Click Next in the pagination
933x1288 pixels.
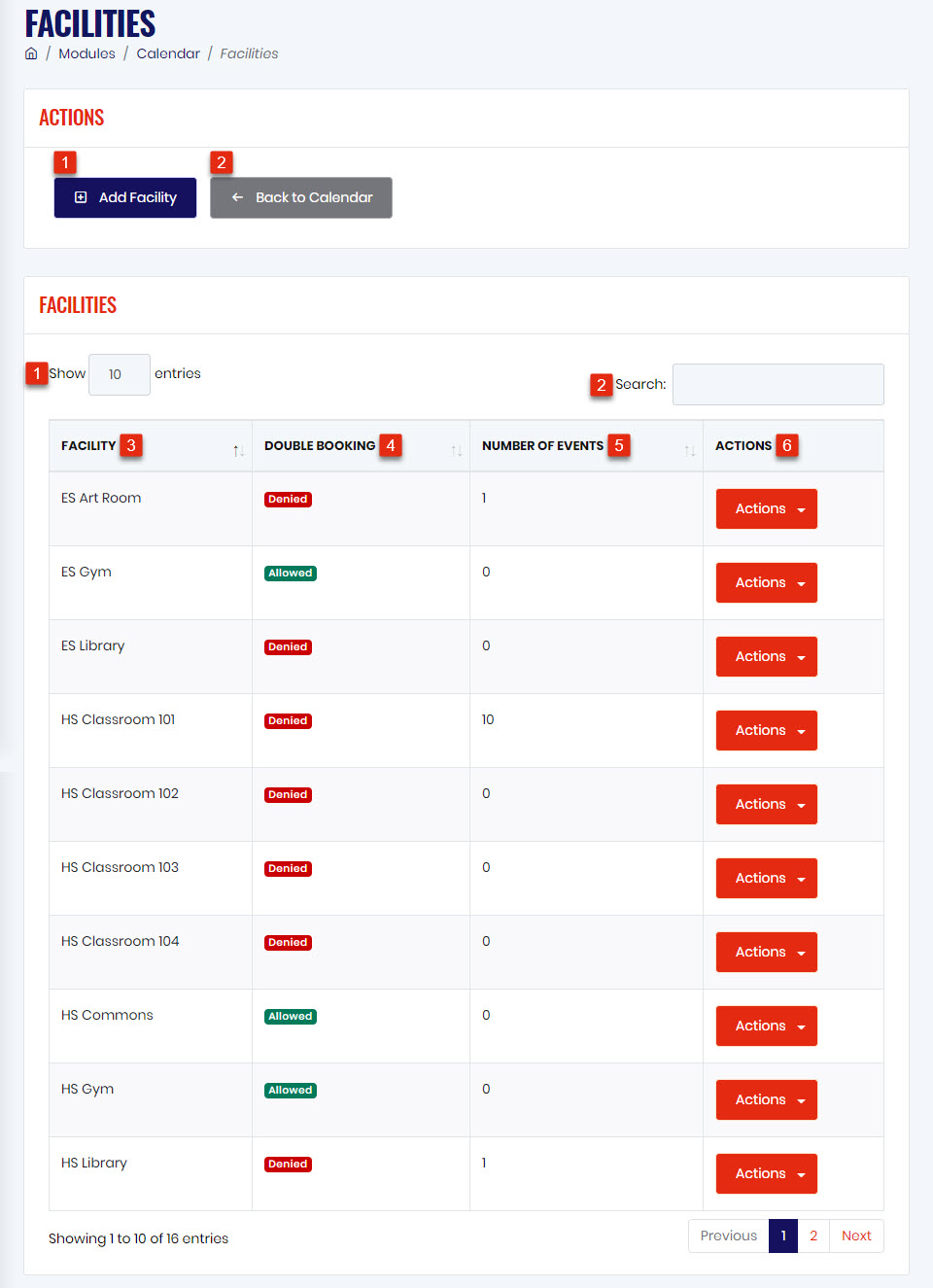click(856, 1236)
